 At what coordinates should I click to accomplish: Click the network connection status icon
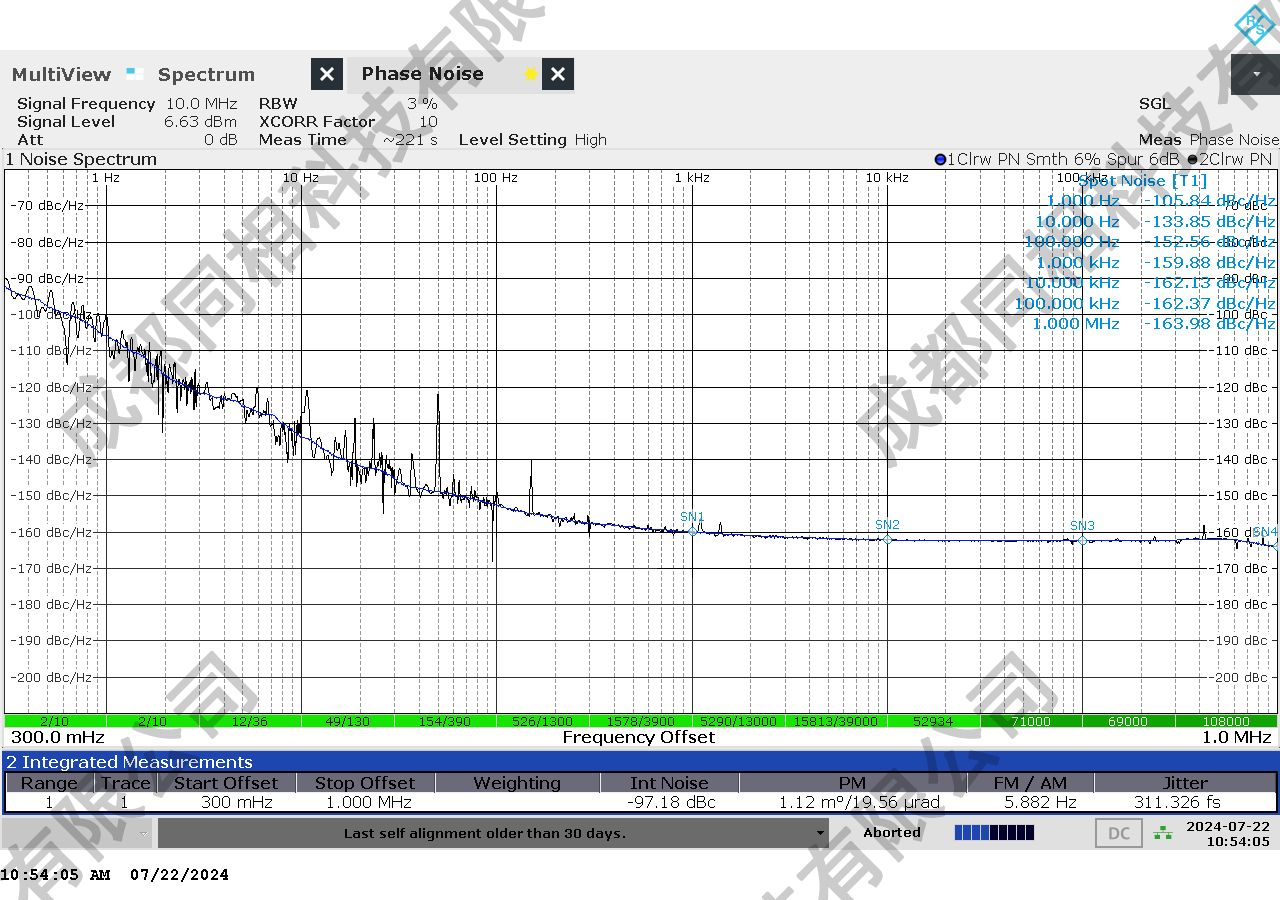[1163, 832]
